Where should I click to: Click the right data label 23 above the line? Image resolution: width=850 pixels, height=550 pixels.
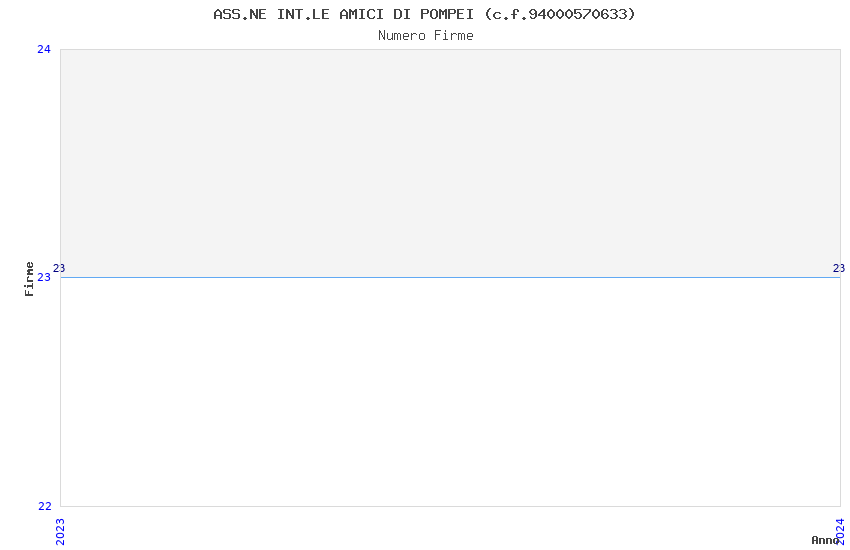(x=839, y=268)
